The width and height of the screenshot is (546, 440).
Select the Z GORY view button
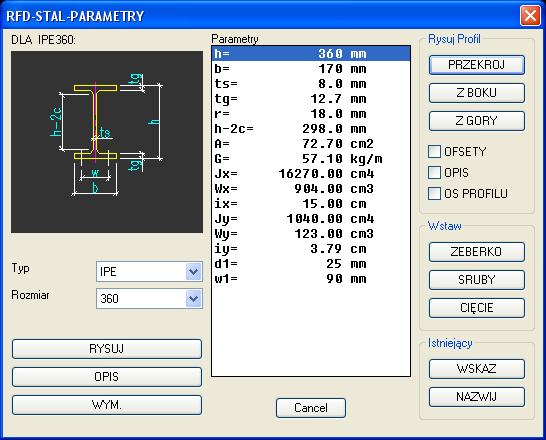coord(476,121)
